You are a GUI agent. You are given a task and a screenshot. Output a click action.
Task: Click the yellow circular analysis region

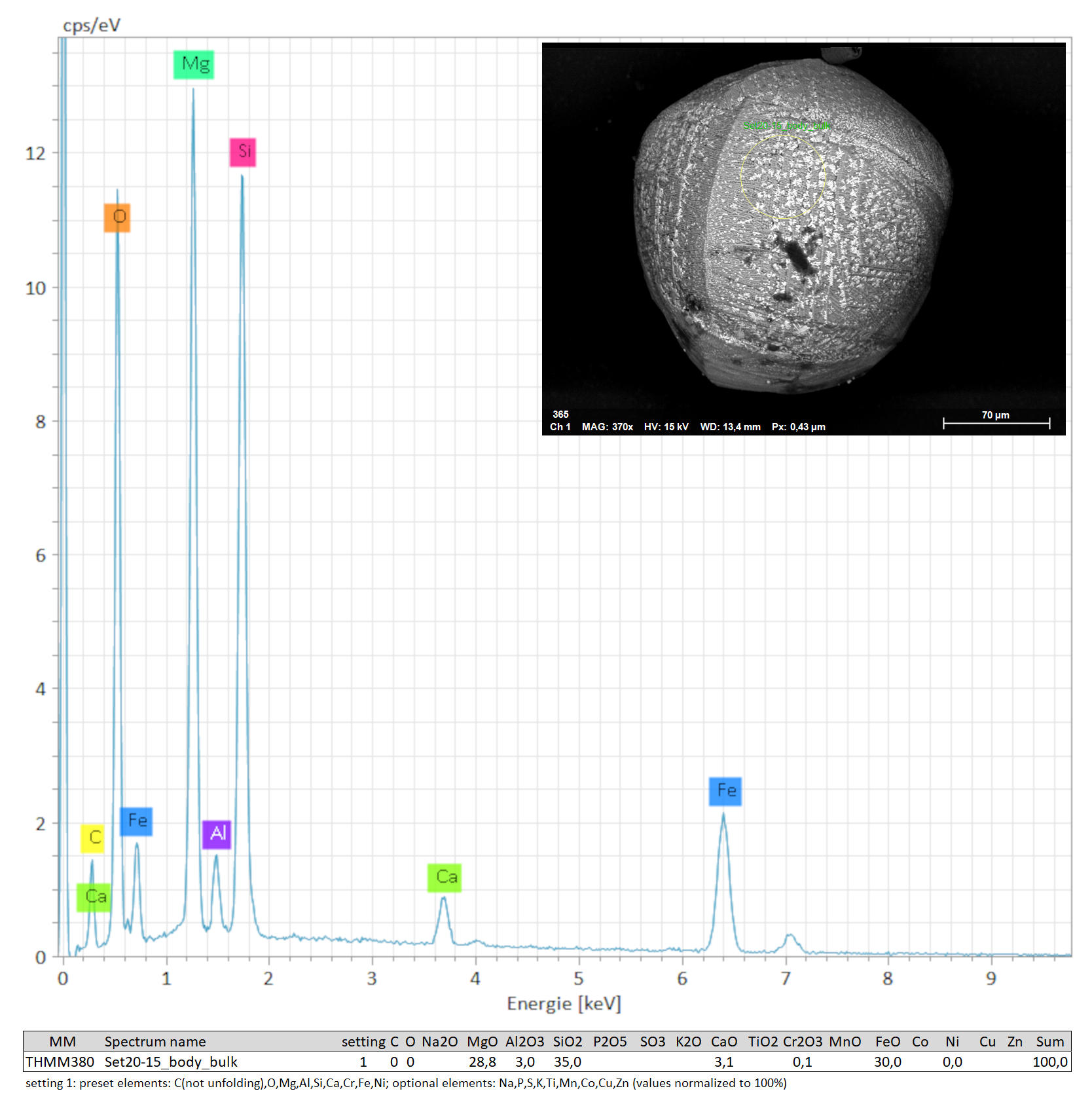pyautogui.click(x=783, y=175)
